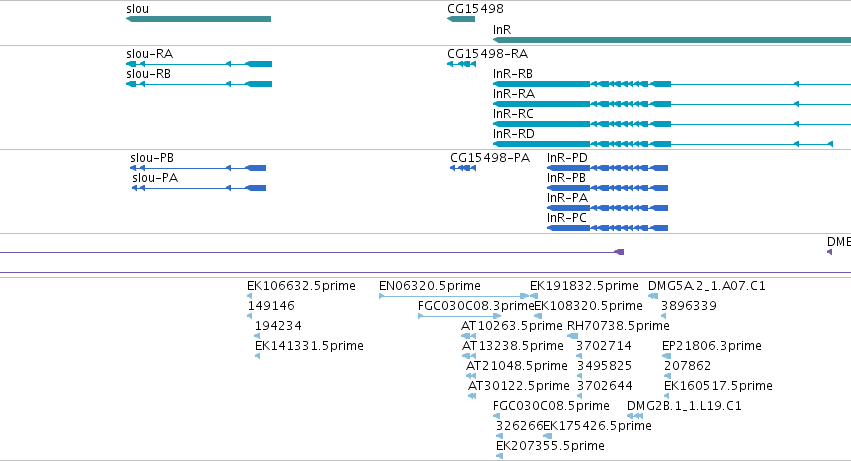Select protein InR-PA
851x461 pixels.
[x=607, y=208]
